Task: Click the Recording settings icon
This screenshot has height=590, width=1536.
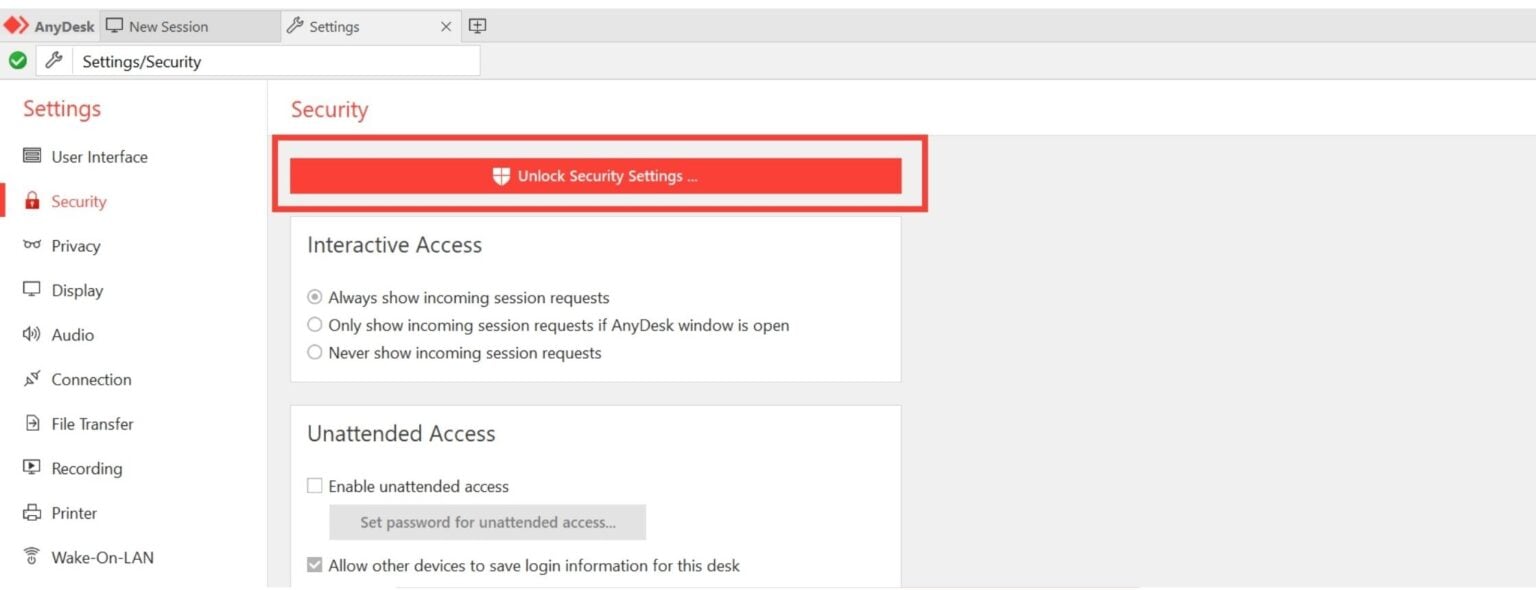Action: pyautogui.click(x=34, y=468)
